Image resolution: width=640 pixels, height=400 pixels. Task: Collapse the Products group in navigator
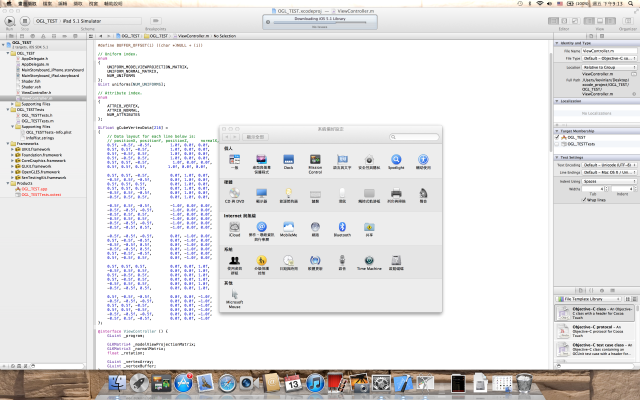pyautogui.click(x=8, y=183)
